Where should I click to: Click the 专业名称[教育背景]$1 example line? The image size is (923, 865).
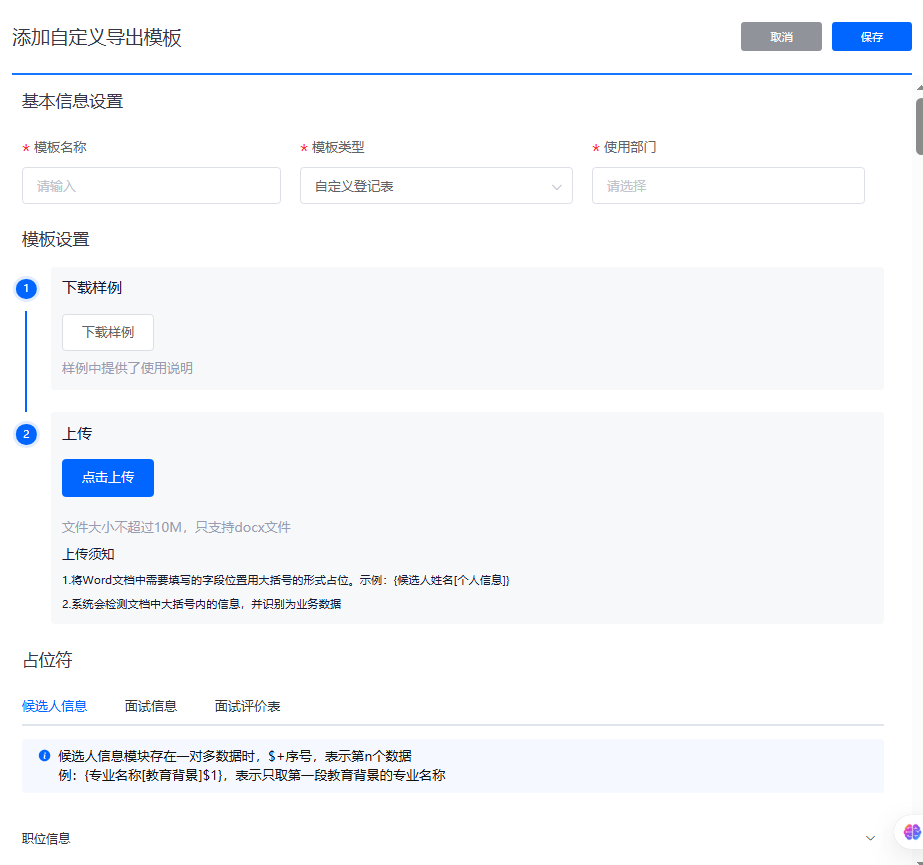tap(251, 775)
